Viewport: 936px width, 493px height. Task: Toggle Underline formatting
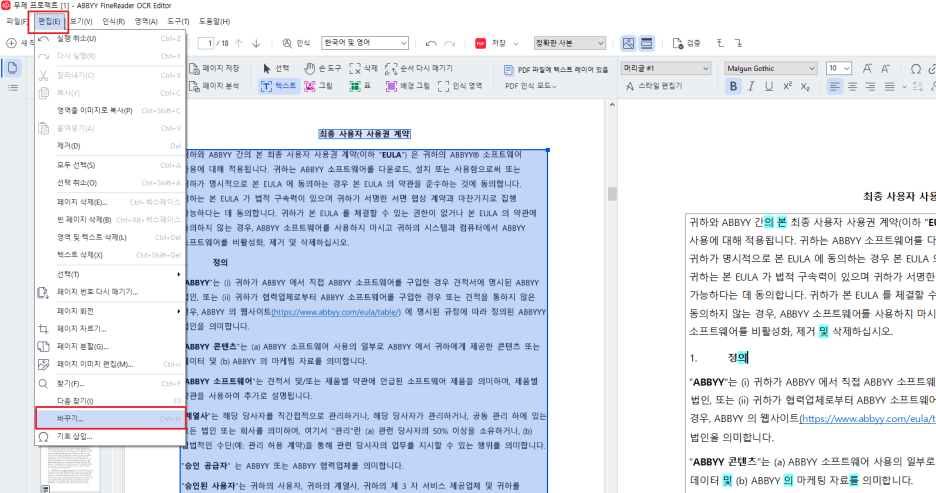(x=769, y=86)
